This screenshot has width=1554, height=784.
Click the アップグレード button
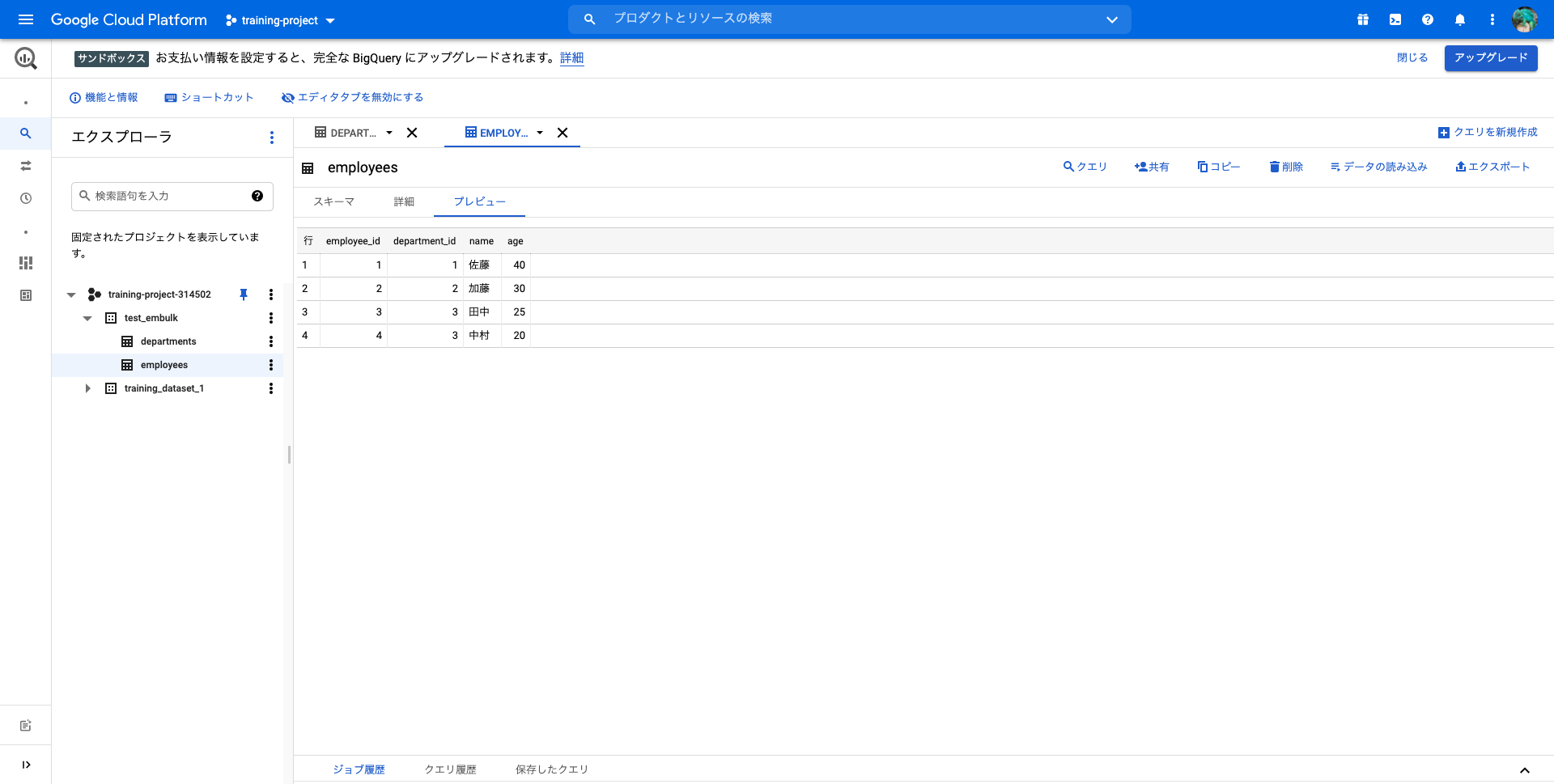1490,57
